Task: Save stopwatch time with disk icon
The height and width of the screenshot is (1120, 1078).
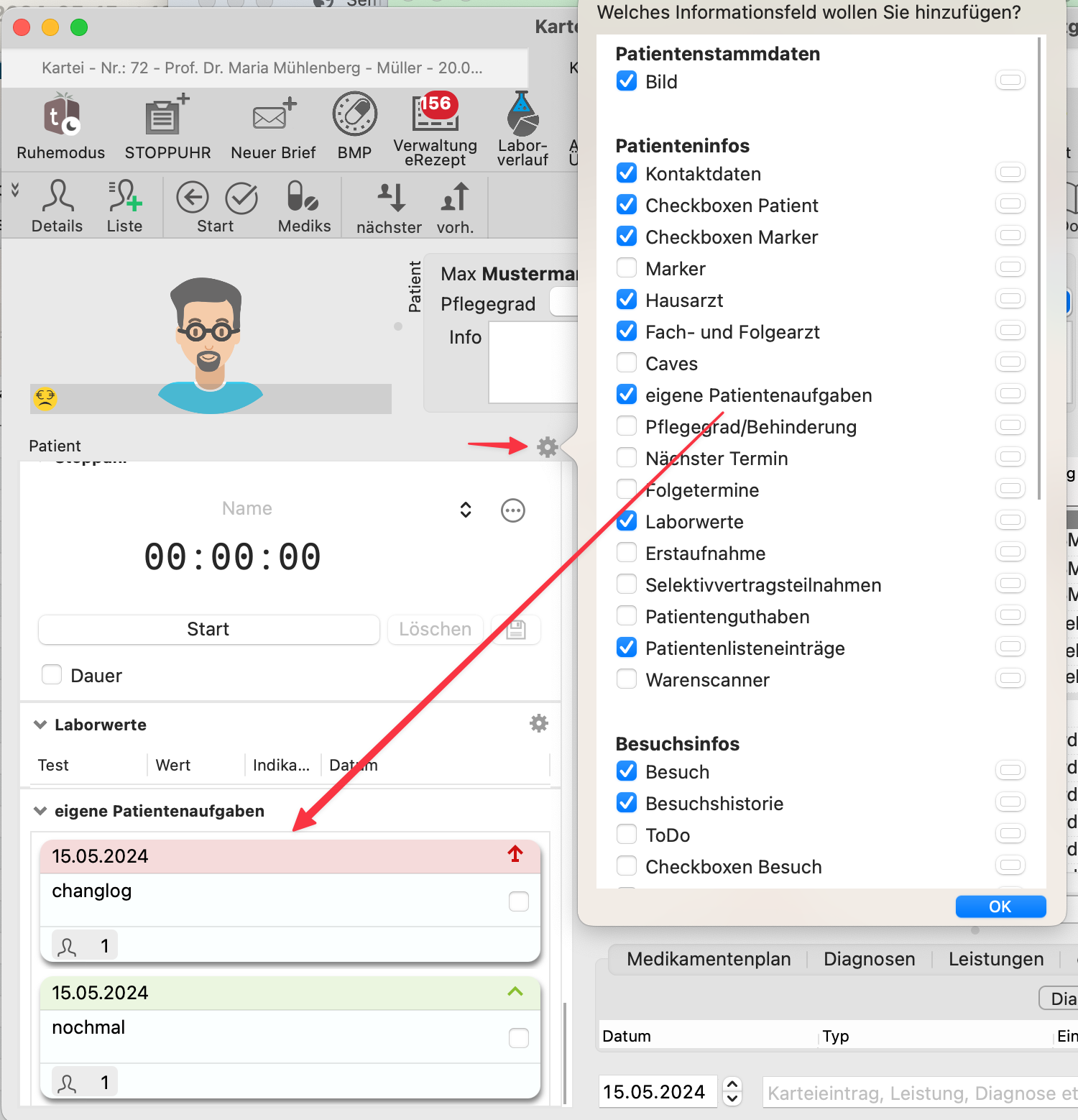Action: point(516,630)
